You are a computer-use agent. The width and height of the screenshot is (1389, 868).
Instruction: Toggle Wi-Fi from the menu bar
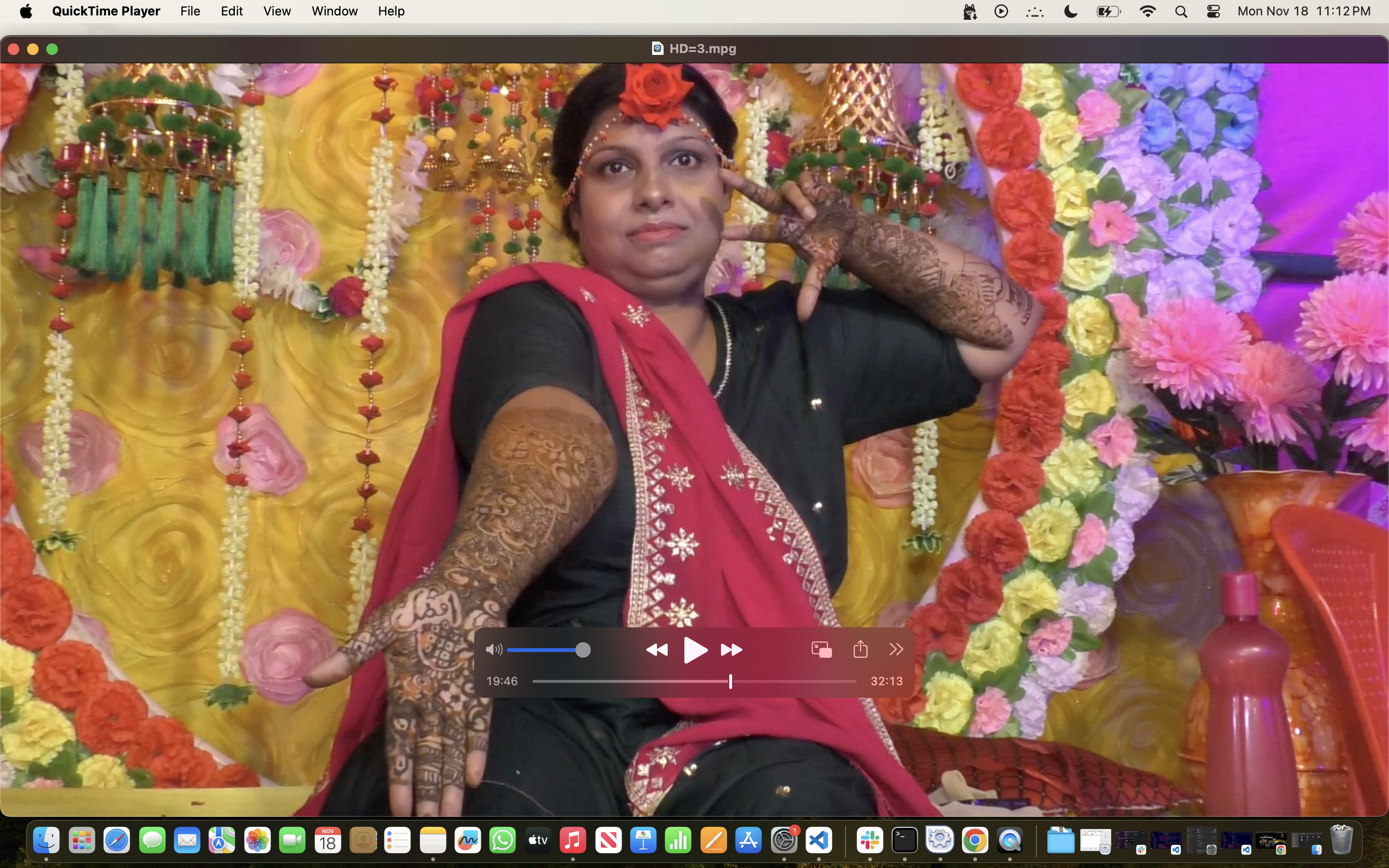point(1147,11)
